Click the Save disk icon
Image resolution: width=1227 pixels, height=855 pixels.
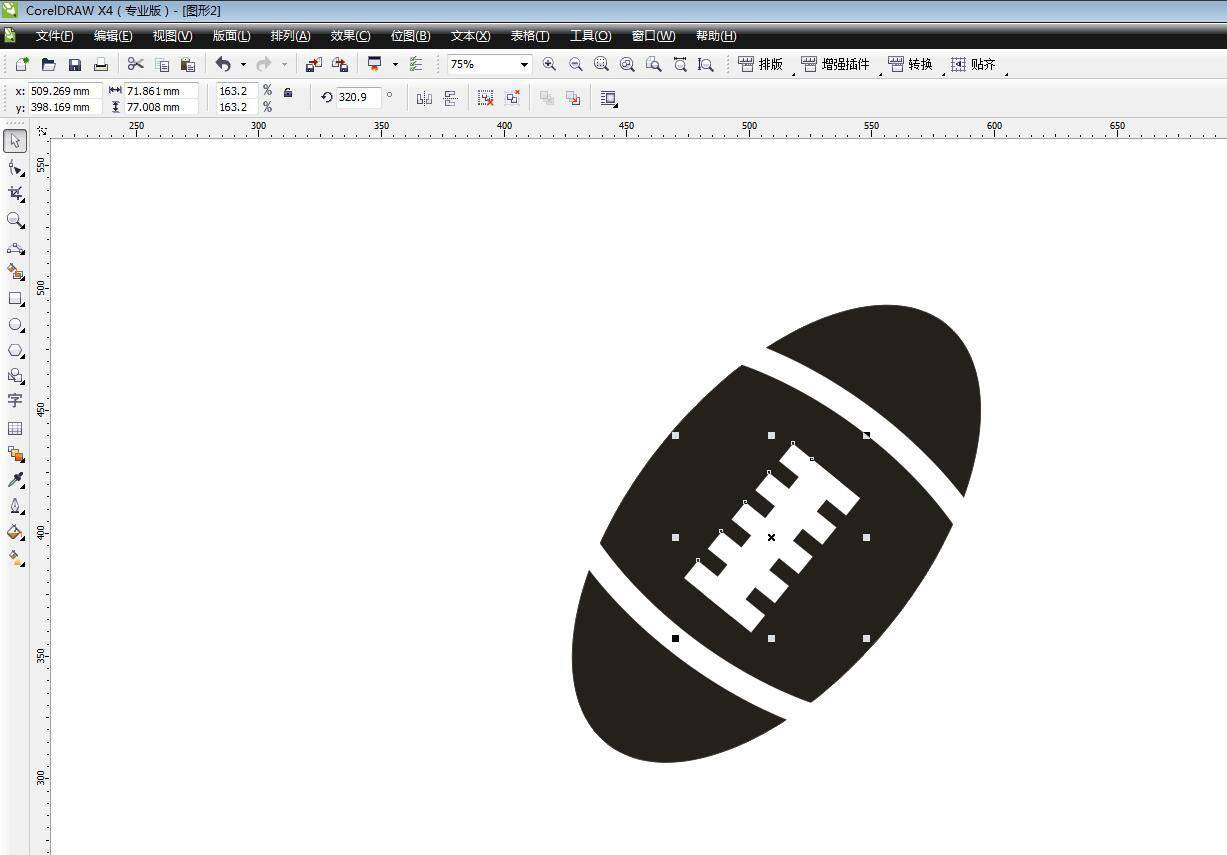(75, 64)
